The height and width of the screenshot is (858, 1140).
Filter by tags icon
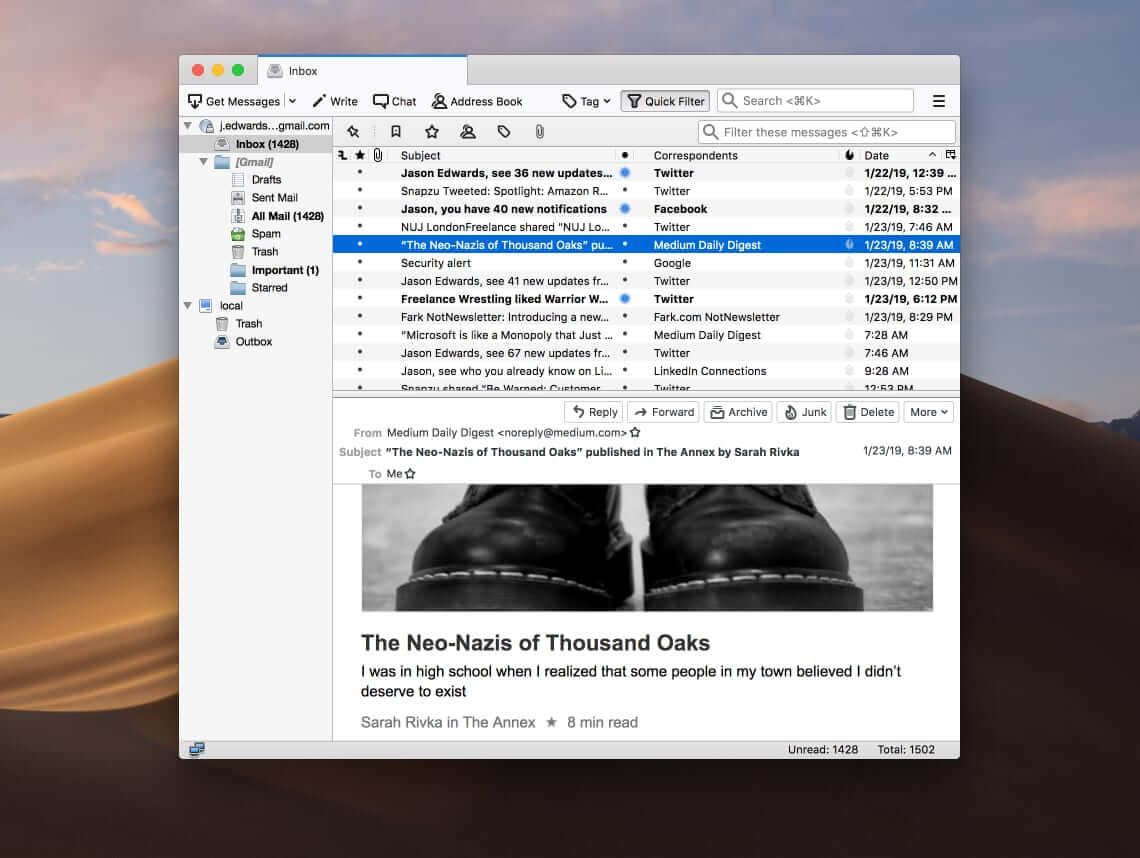[x=504, y=132]
